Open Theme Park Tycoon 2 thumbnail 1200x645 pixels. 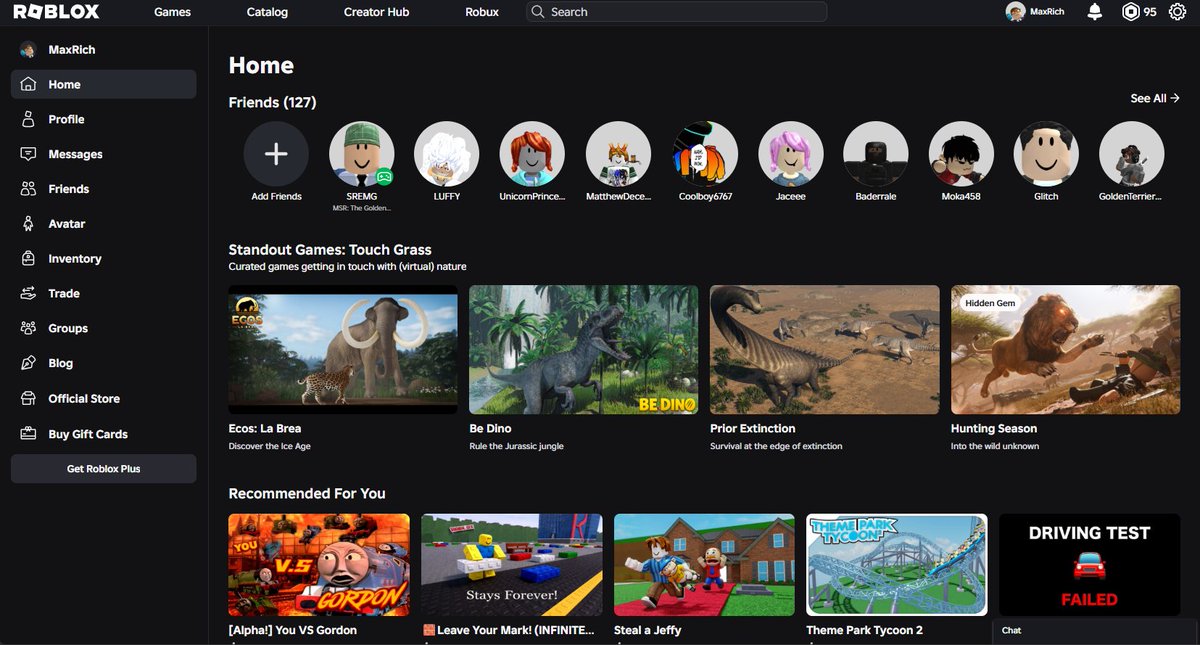click(897, 565)
